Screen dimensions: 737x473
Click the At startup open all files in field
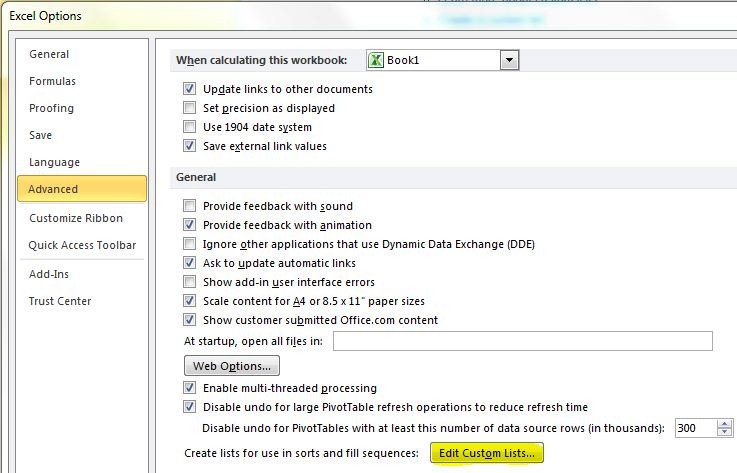click(x=523, y=341)
